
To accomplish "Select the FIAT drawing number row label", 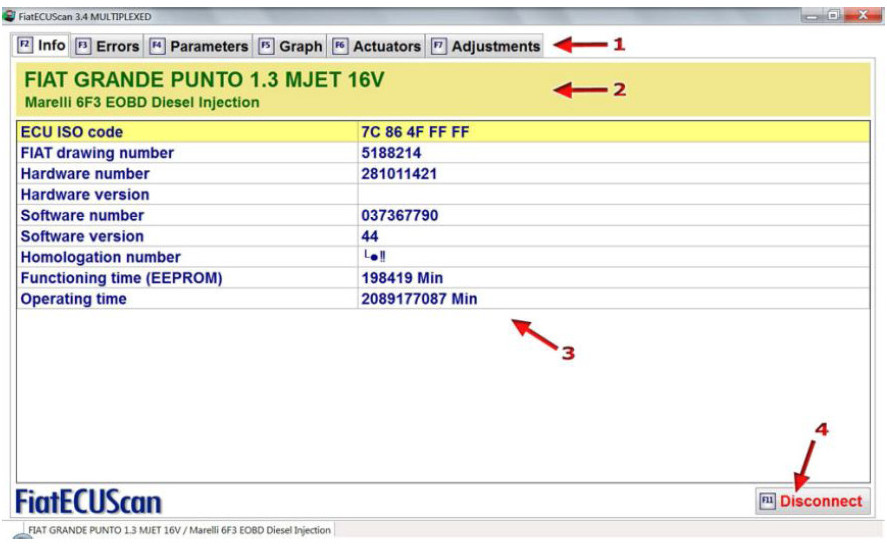I will pos(97,153).
